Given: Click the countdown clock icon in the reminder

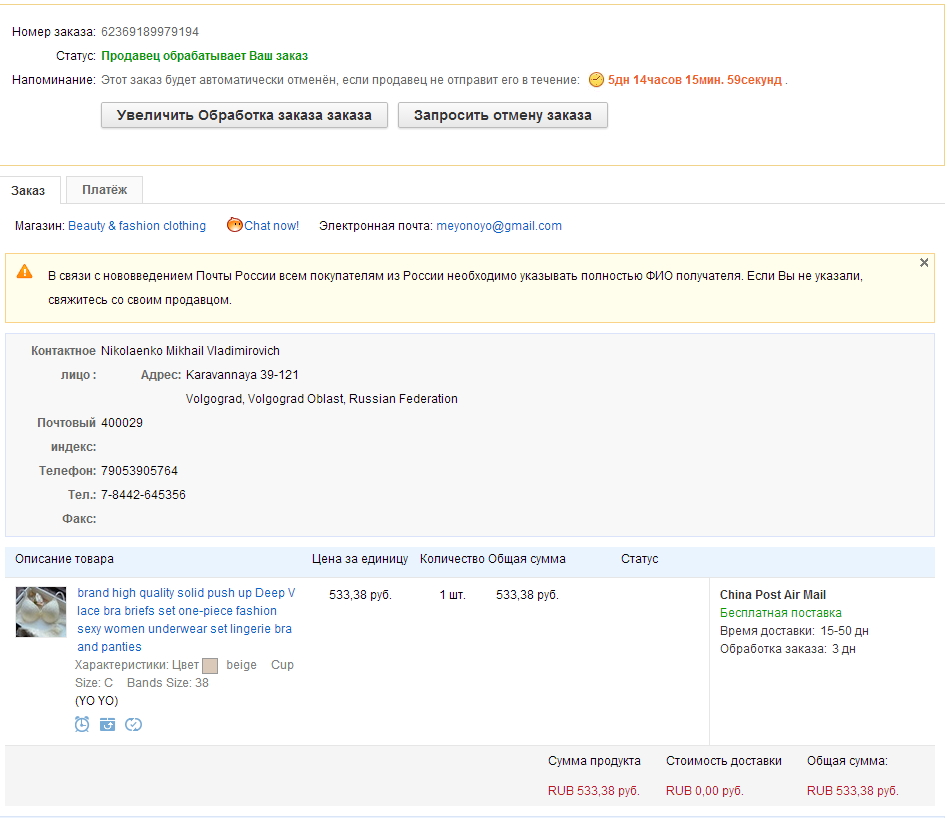Looking at the screenshot, I should [x=596, y=80].
